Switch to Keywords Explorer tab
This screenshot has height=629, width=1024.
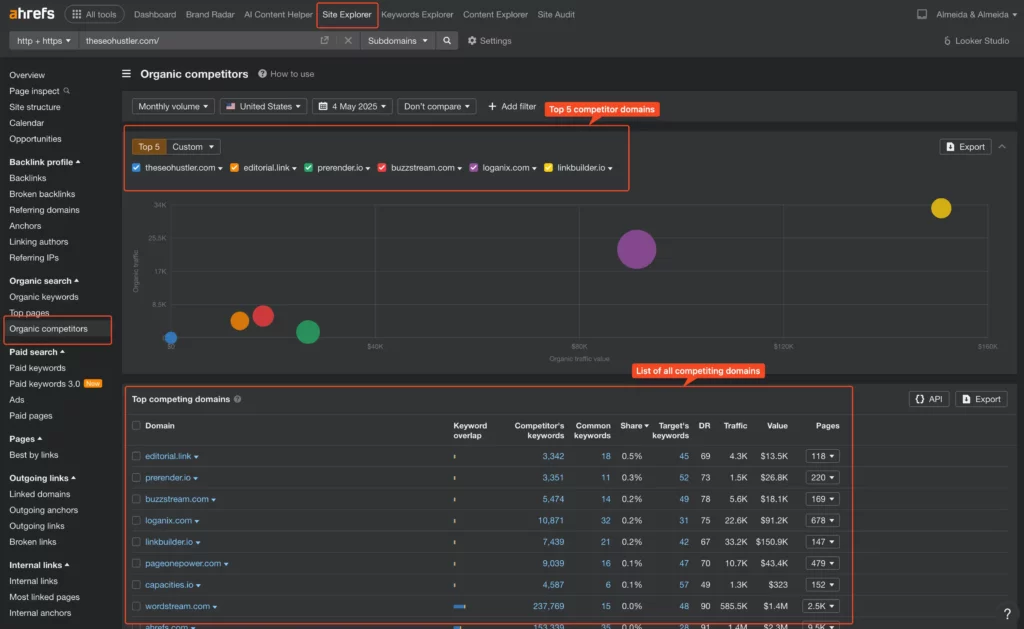click(x=417, y=15)
